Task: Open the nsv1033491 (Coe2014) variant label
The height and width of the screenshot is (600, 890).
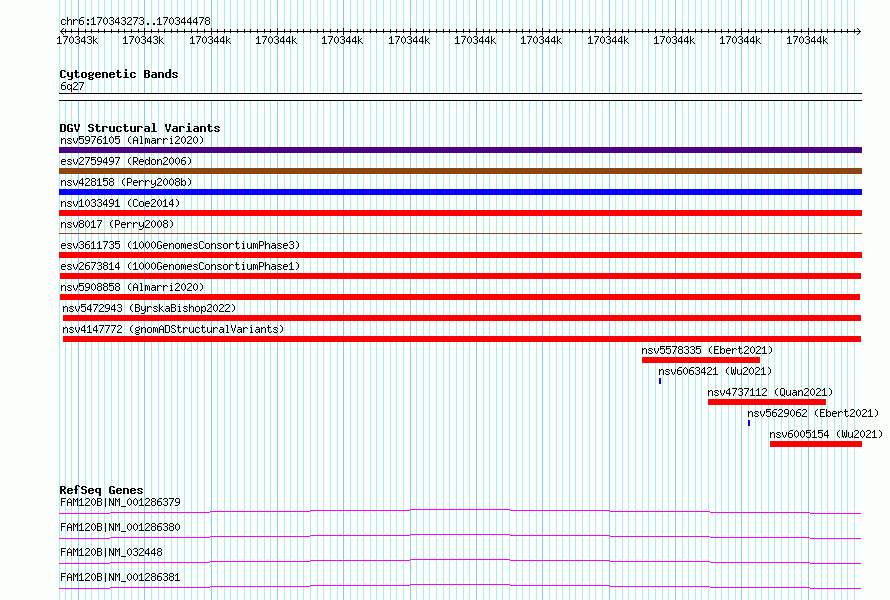Action: 120,203
